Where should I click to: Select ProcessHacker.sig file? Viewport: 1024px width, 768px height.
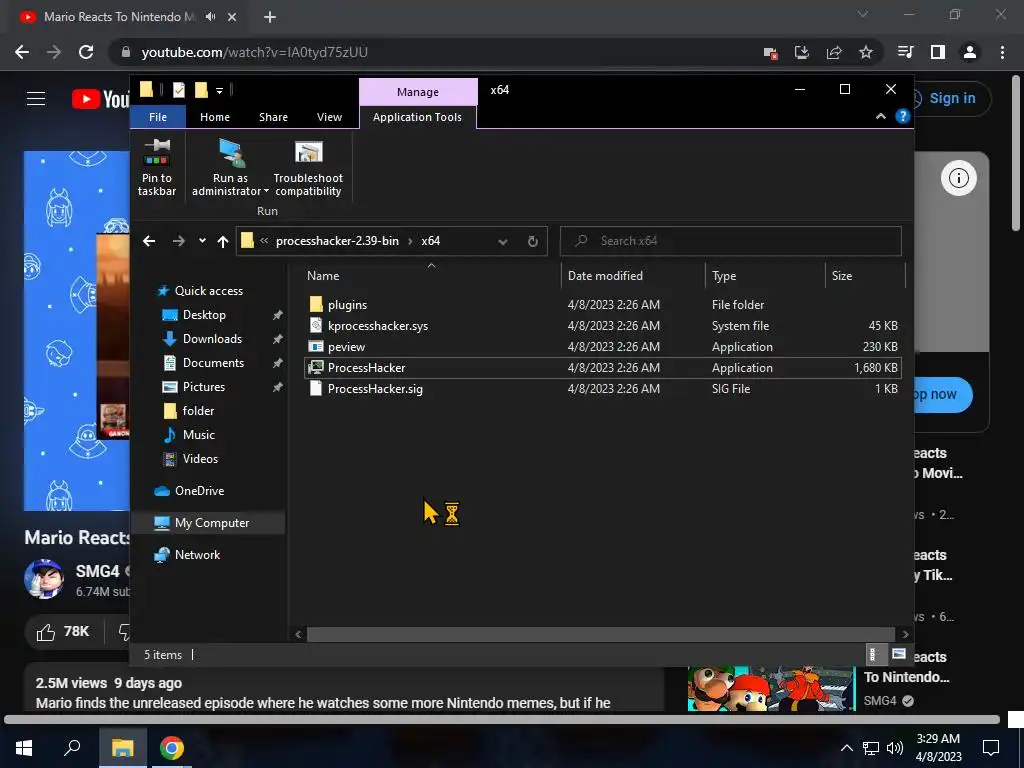click(x=601, y=389)
